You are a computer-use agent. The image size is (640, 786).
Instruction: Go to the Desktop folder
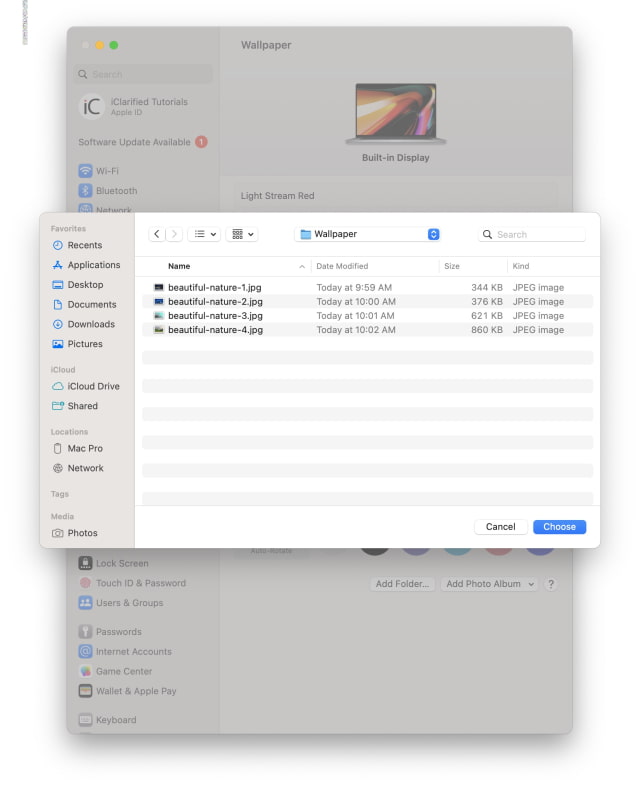pyautogui.click(x=85, y=285)
